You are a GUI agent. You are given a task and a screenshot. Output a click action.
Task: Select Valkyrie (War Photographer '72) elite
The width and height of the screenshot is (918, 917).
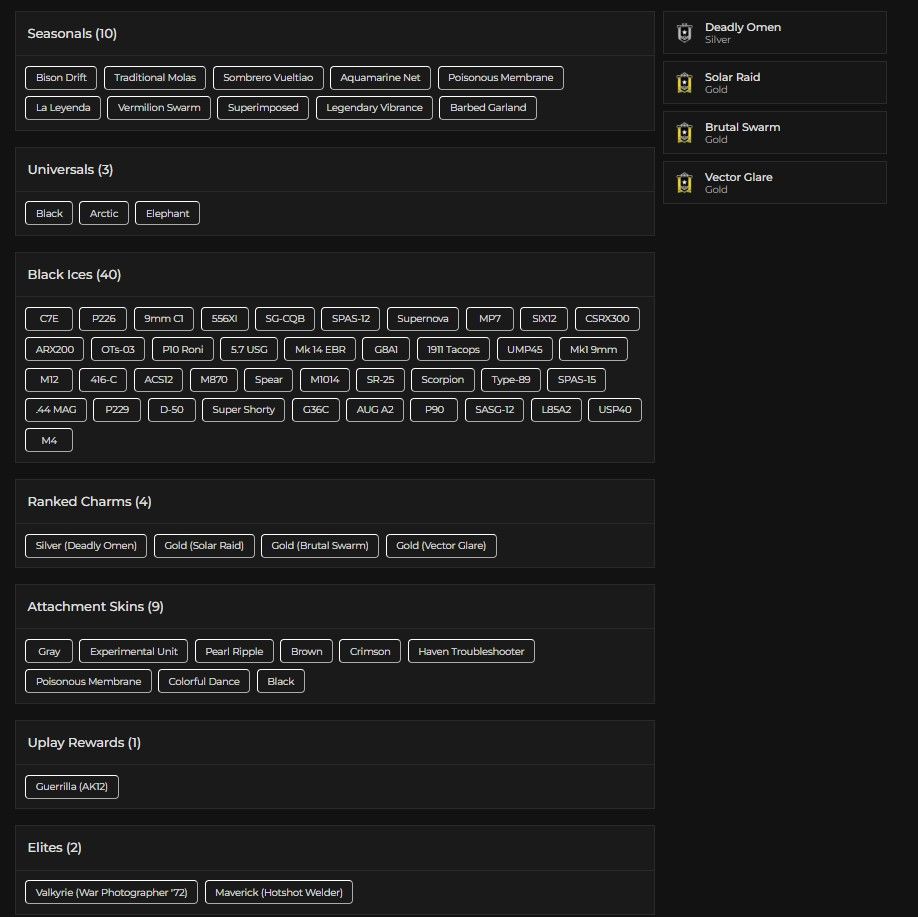[112, 893]
